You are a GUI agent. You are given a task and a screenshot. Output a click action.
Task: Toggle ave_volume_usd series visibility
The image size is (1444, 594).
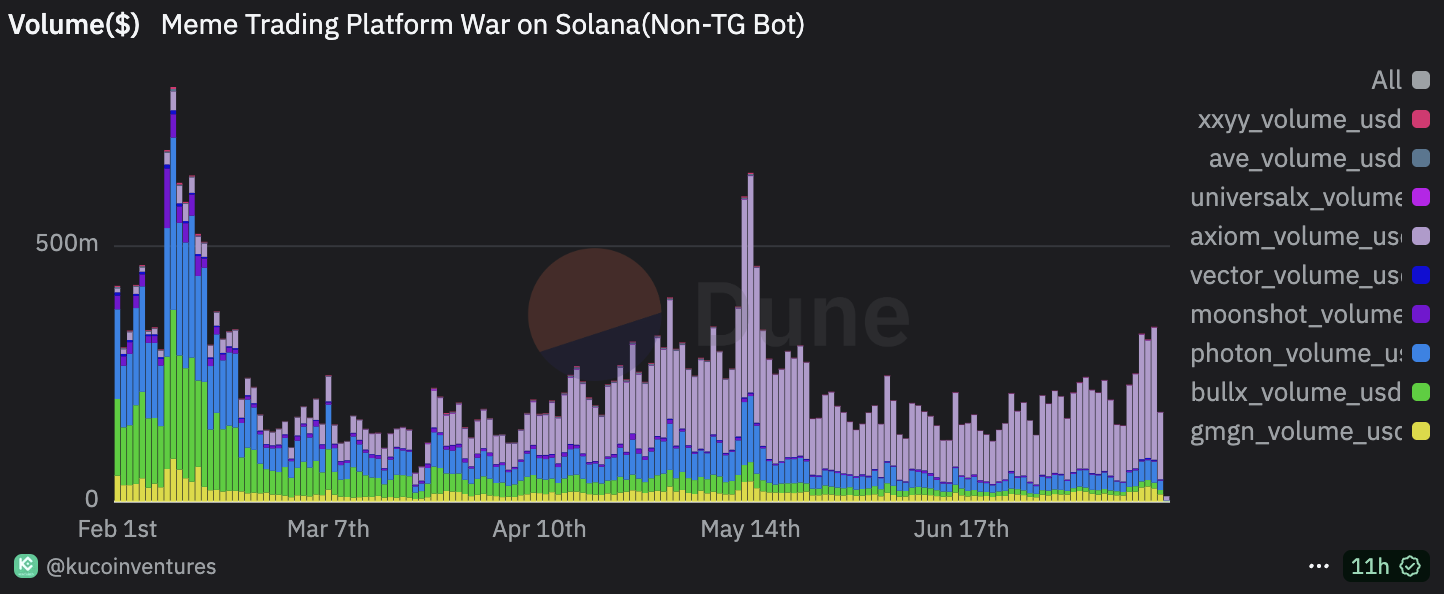(x=1319, y=159)
